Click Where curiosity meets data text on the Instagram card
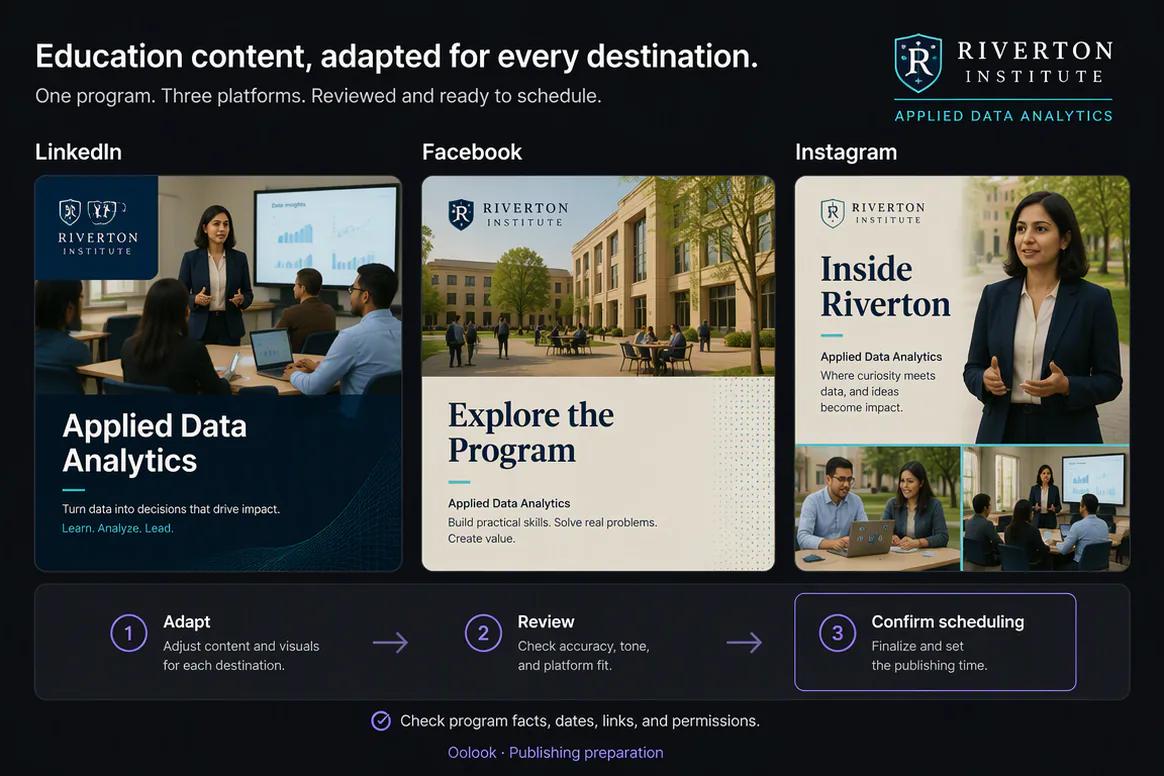This screenshot has width=1164, height=776. coord(877,391)
